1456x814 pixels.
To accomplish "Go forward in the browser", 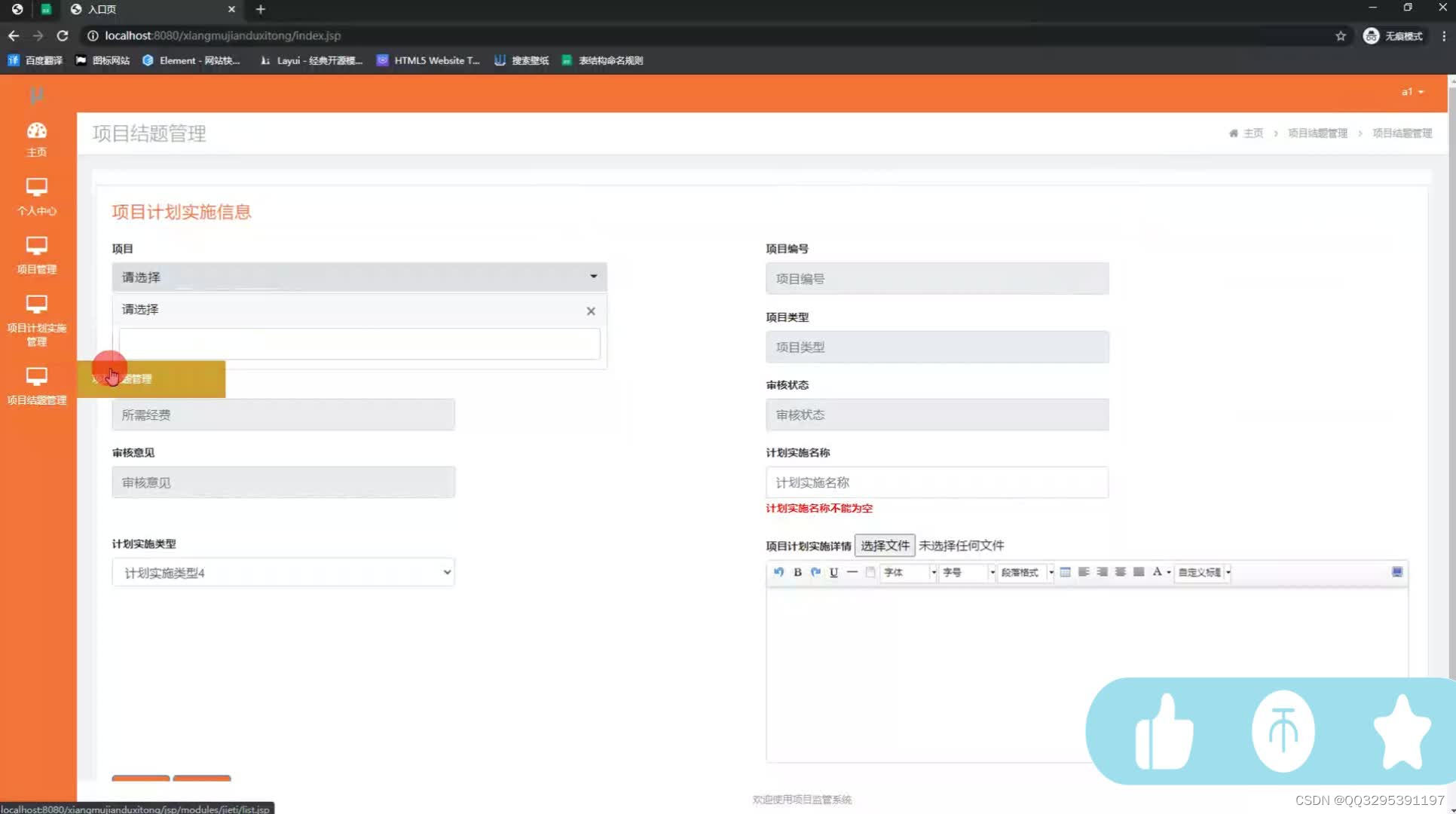I will pyautogui.click(x=38, y=35).
